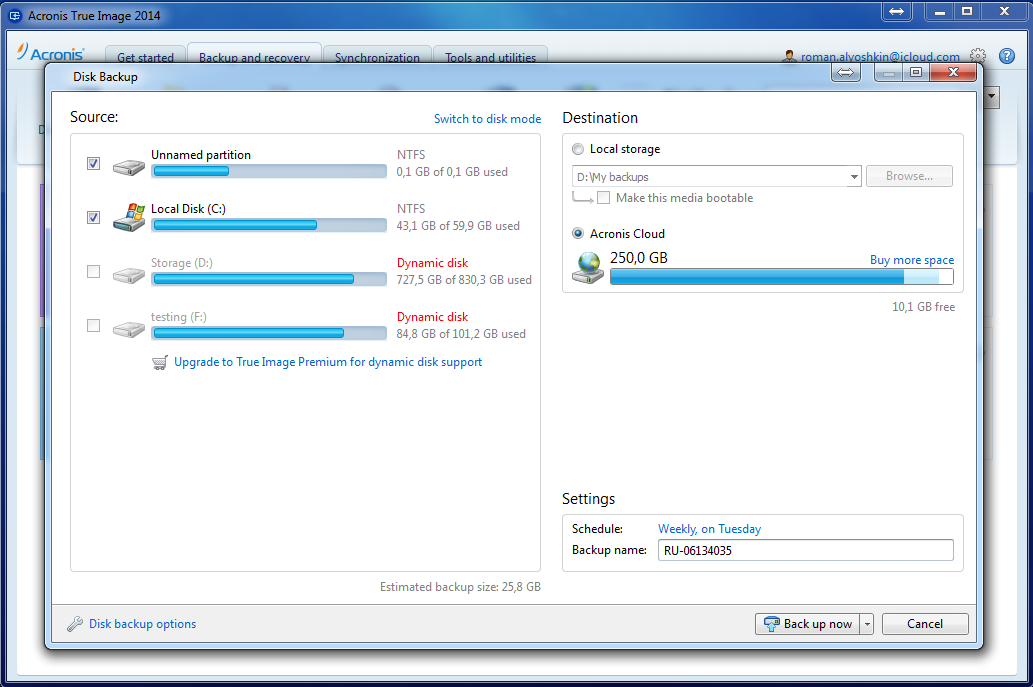
Task: Open settings gear icon in main window
Action: tap(978, 56)
